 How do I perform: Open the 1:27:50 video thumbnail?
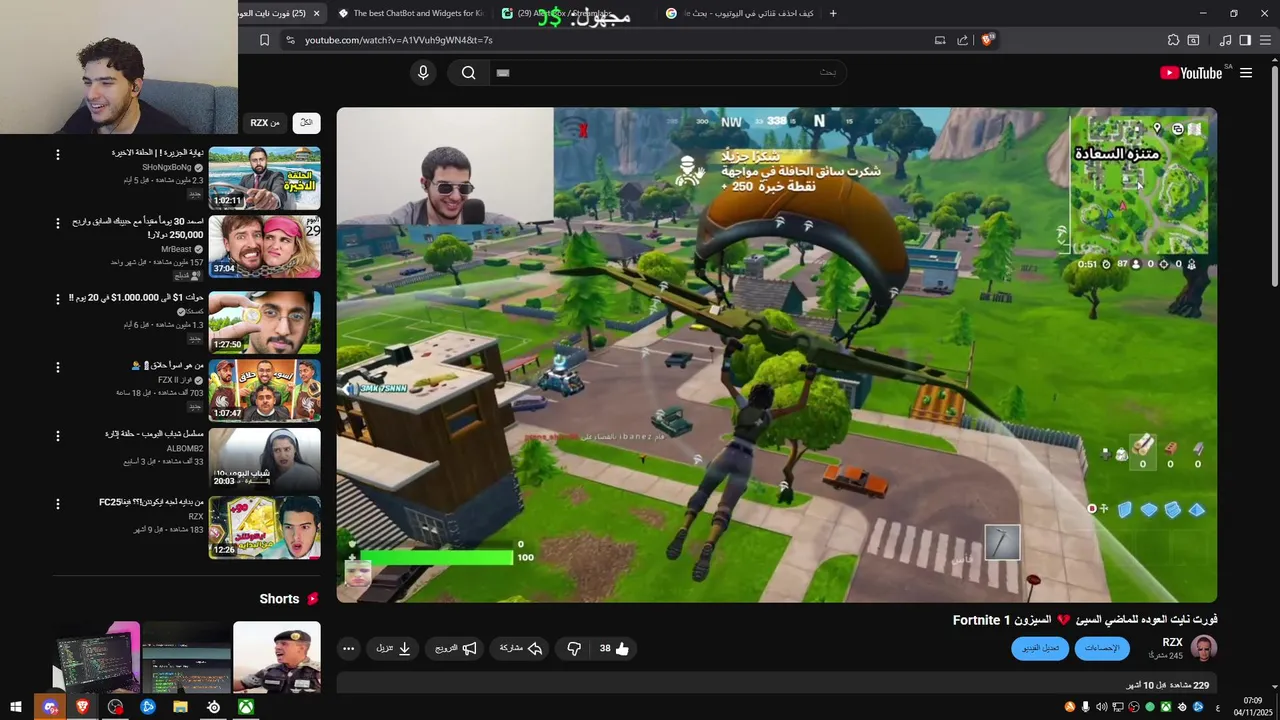[264, 321]
